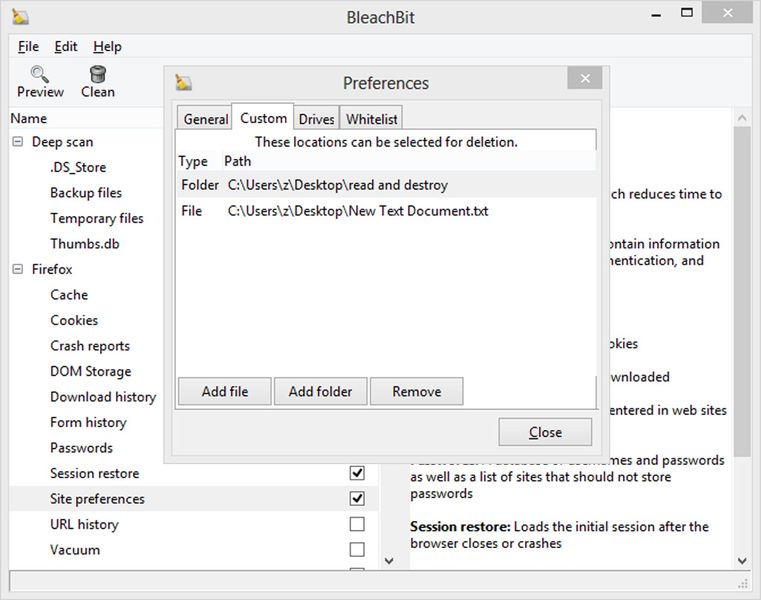Image resolution: width=761 pixels, height=600 pixels.
Task: Select the Thumbs.db tree item
Action: pos(84,244)
